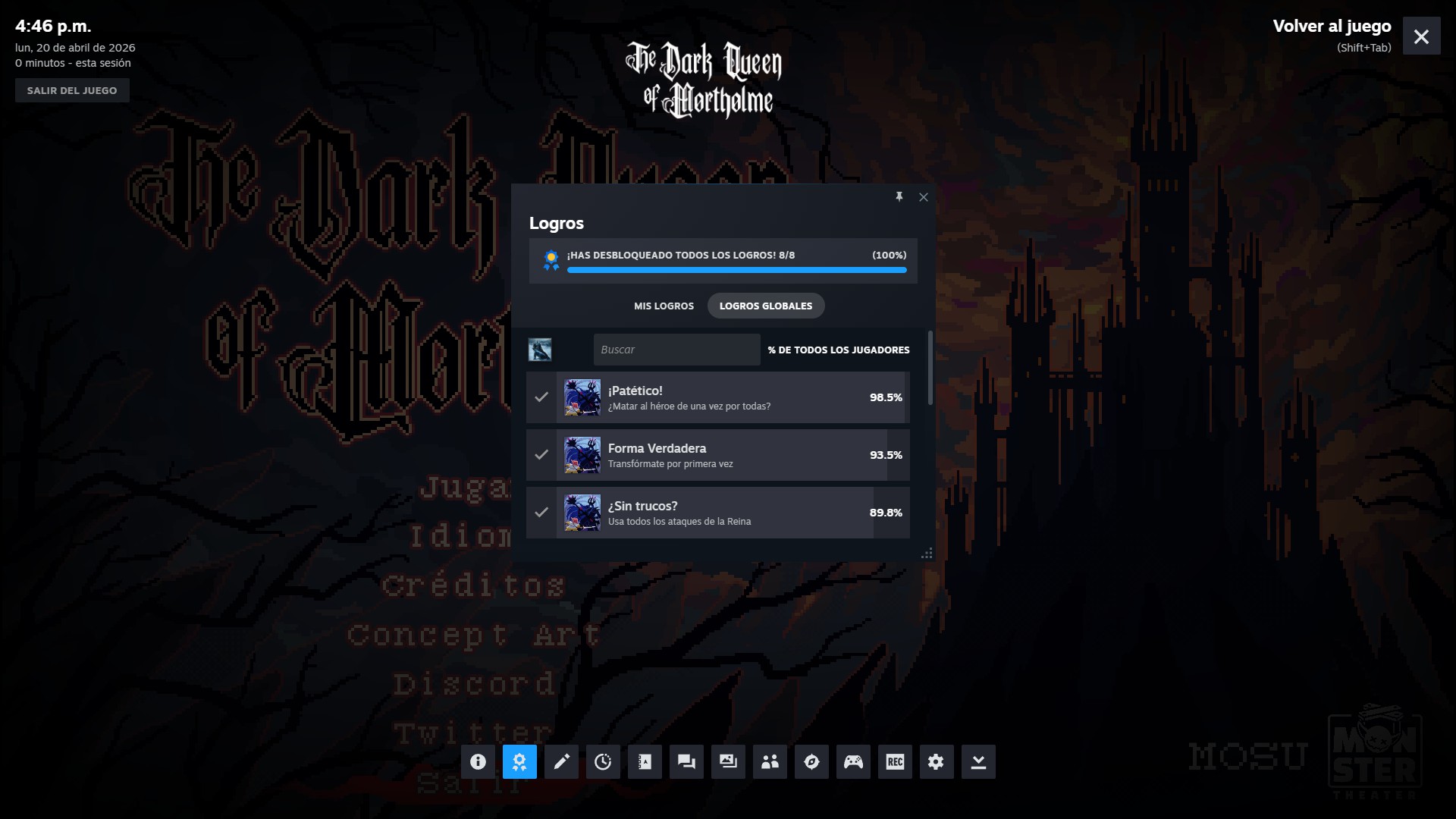
Task: Select the Logros Globales tab
Action: (765, 306)
